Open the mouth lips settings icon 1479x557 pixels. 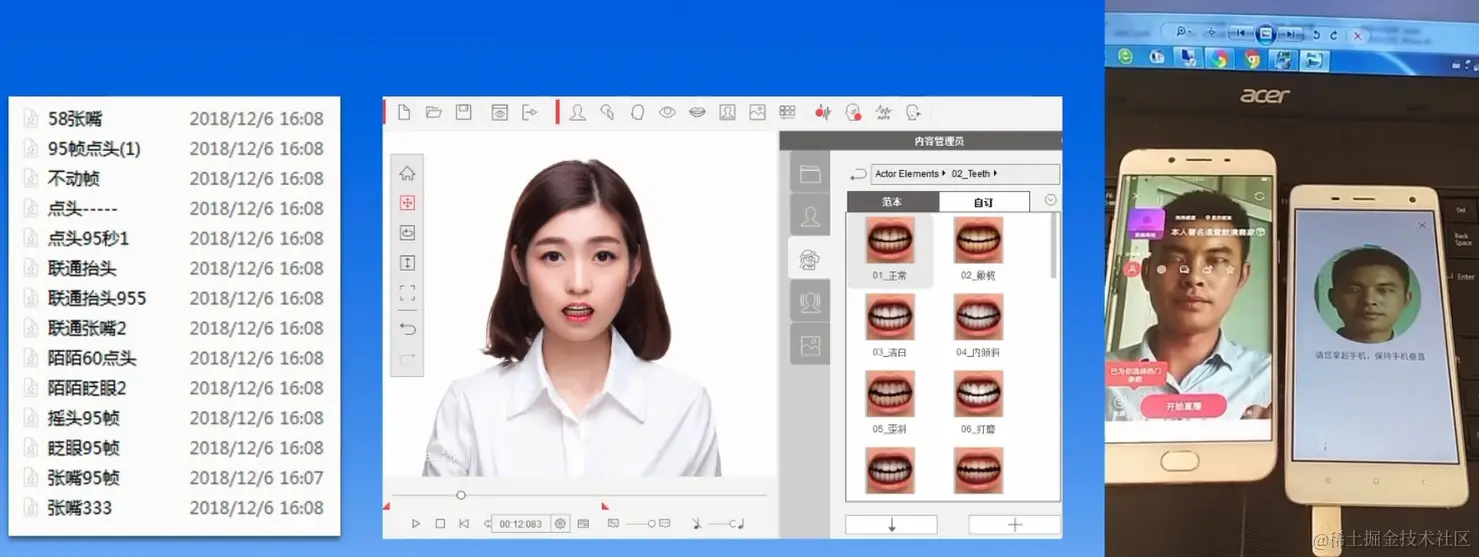pyautogui.click(x=697, y=113)
